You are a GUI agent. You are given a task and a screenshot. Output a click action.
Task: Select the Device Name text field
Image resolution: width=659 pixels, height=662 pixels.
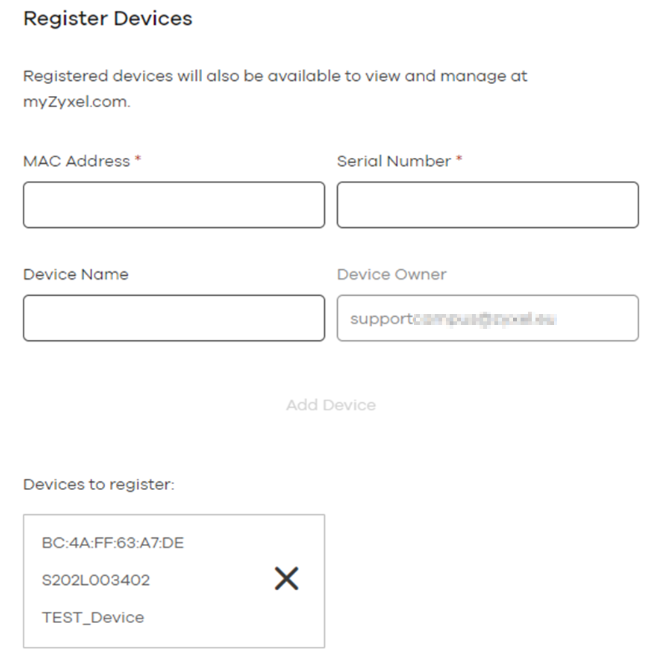pos(174,318)
